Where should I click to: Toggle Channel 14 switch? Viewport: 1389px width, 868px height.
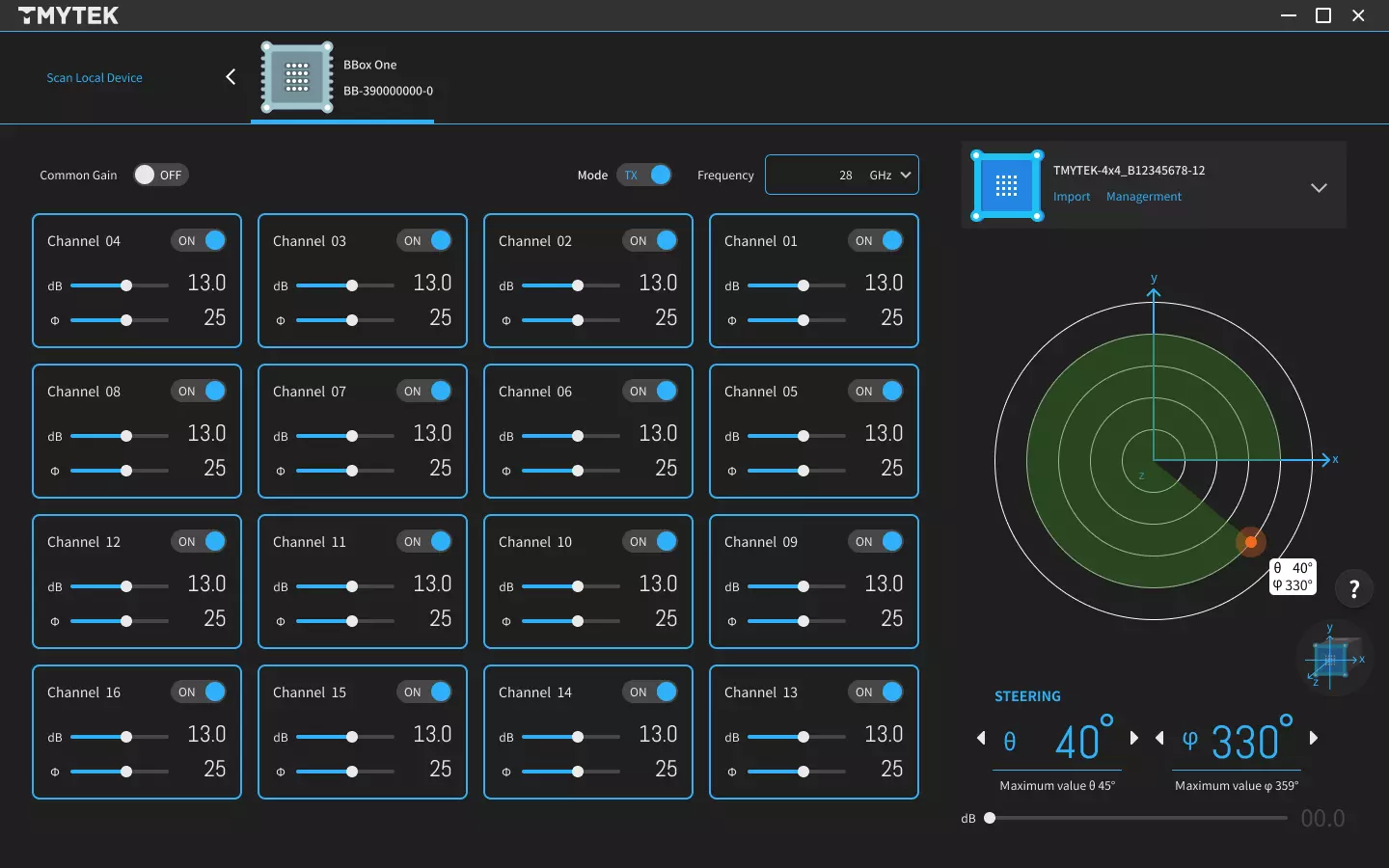651,692
